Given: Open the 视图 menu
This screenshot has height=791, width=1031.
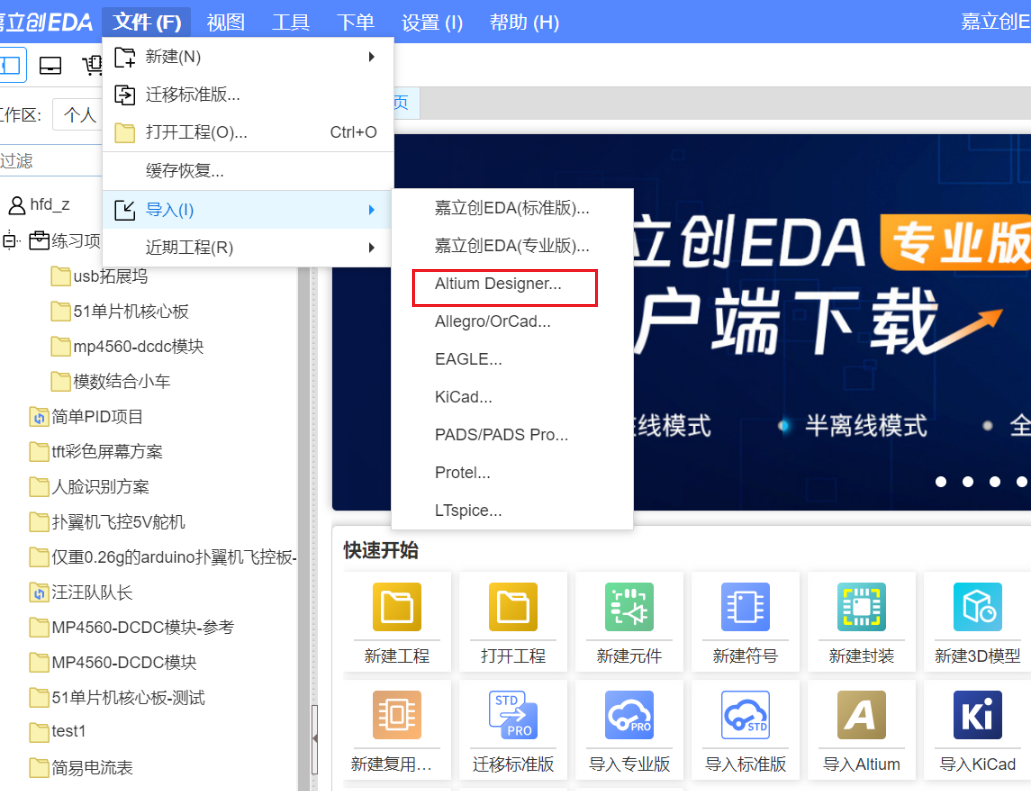Looking at the screenshot, I should click(x=226, y=22).
